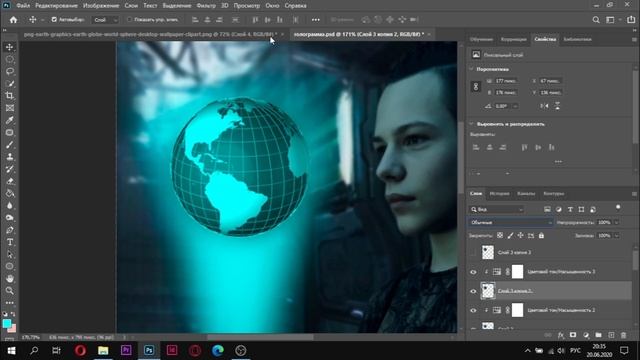640x360 pixels.
Task: Open the Fill value dropdown arrow
Action: (x=616, y=236)
